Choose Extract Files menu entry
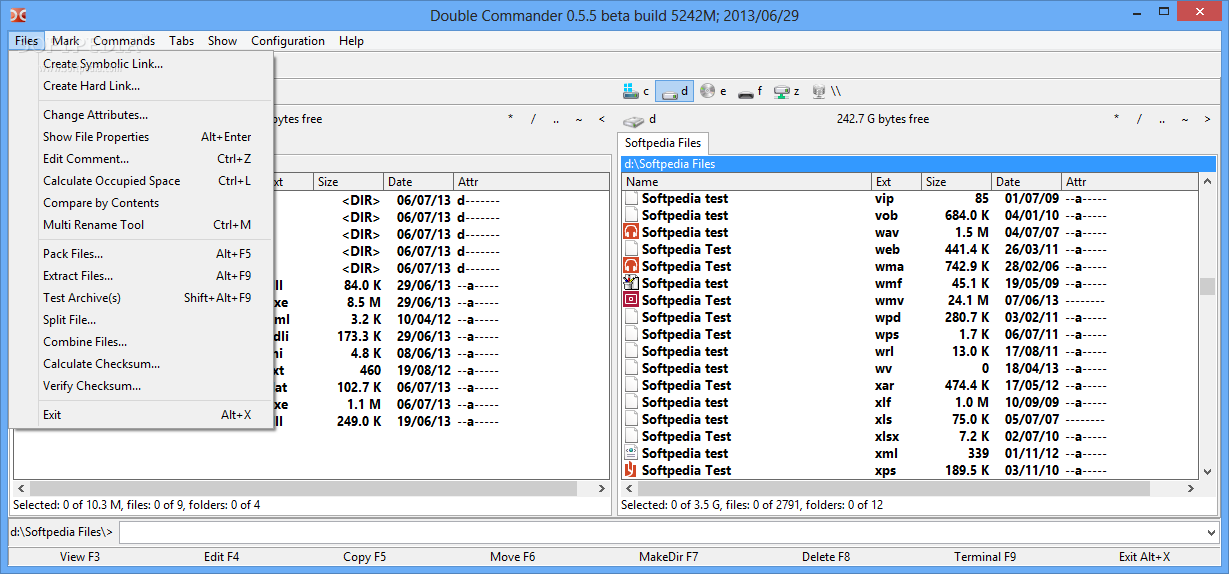Viewport: 1229px width, 574px height. (141, 276)
